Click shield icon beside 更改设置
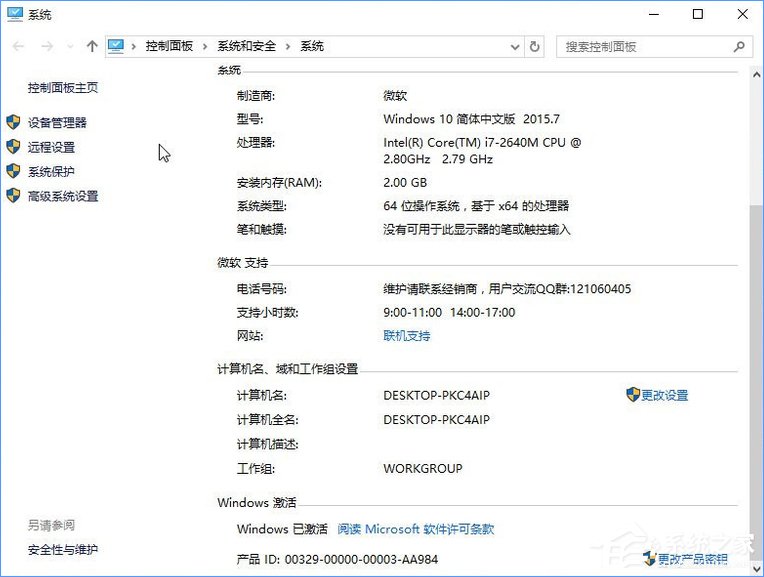Screen dimensions: 764x577 tap(633, 394)
